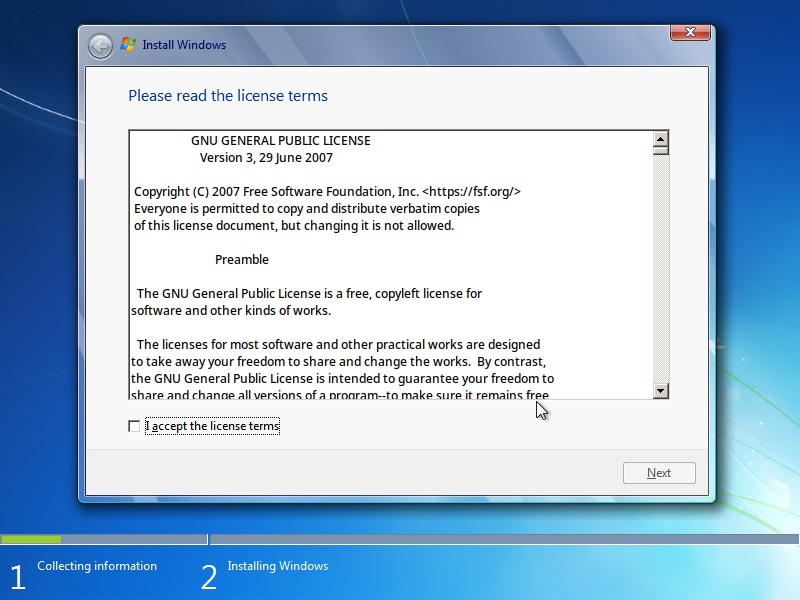This screenshot has width=800, height=600.
Task: Click the license scrollbar up arrow
Action: click(x=660, y=140)
